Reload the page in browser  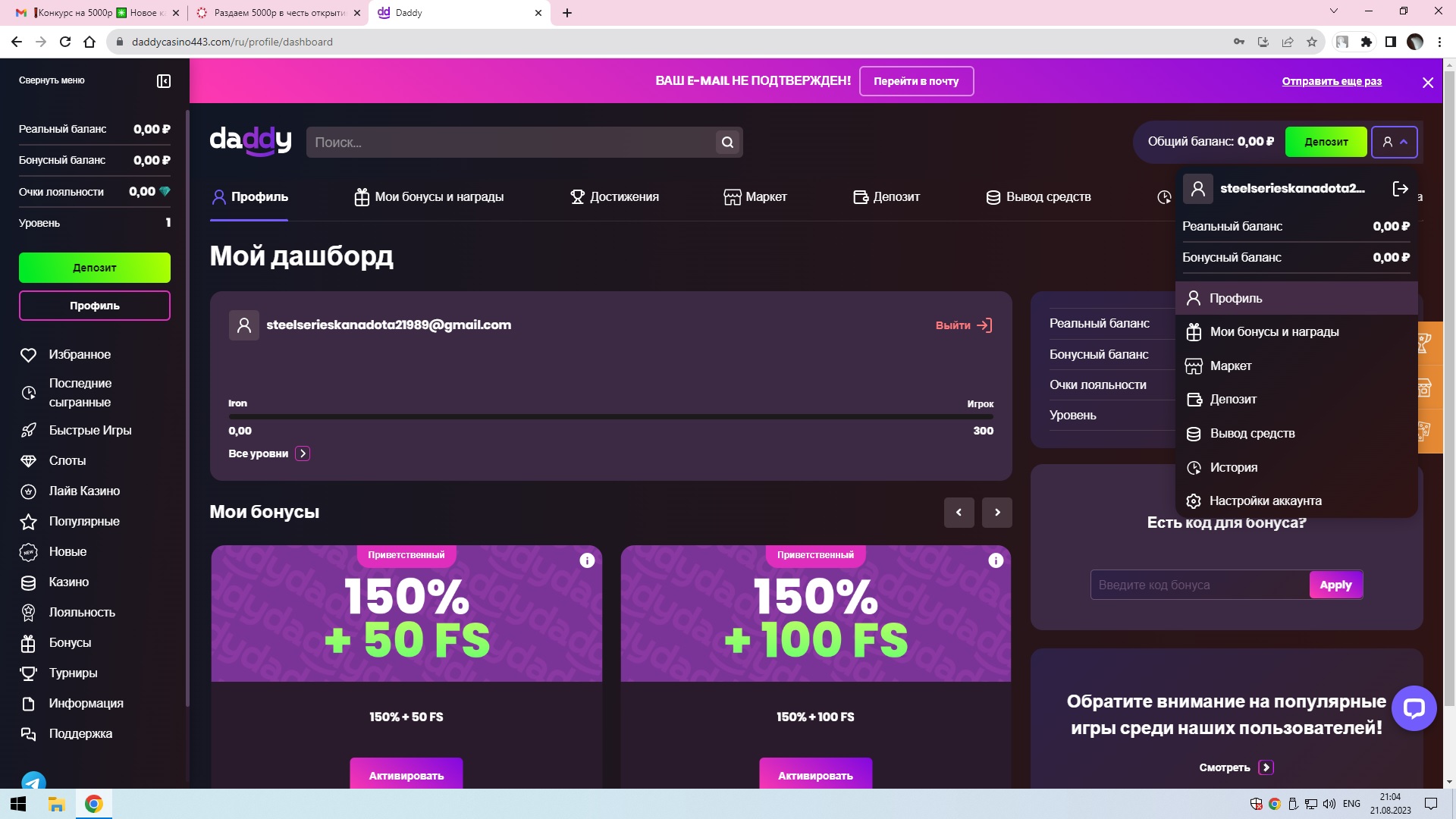pyautogui.click(x=65, y=42)
